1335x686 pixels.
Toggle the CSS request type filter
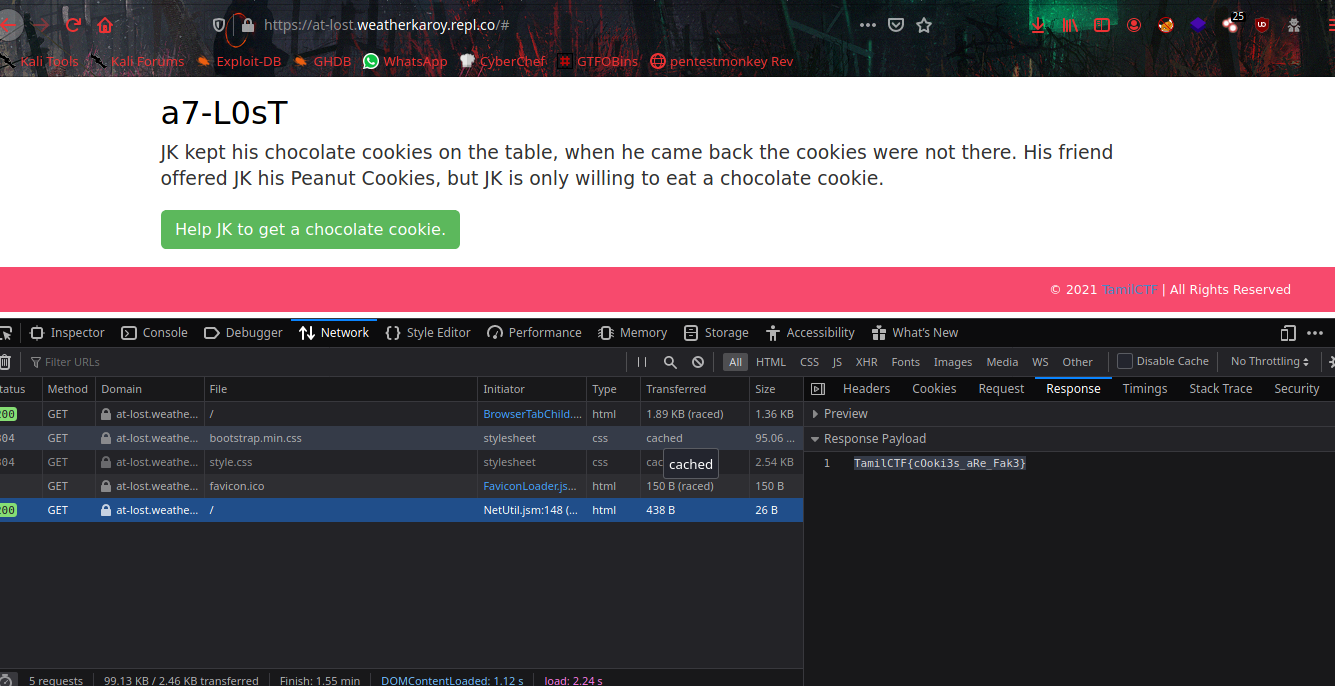(x=809, y=362)
